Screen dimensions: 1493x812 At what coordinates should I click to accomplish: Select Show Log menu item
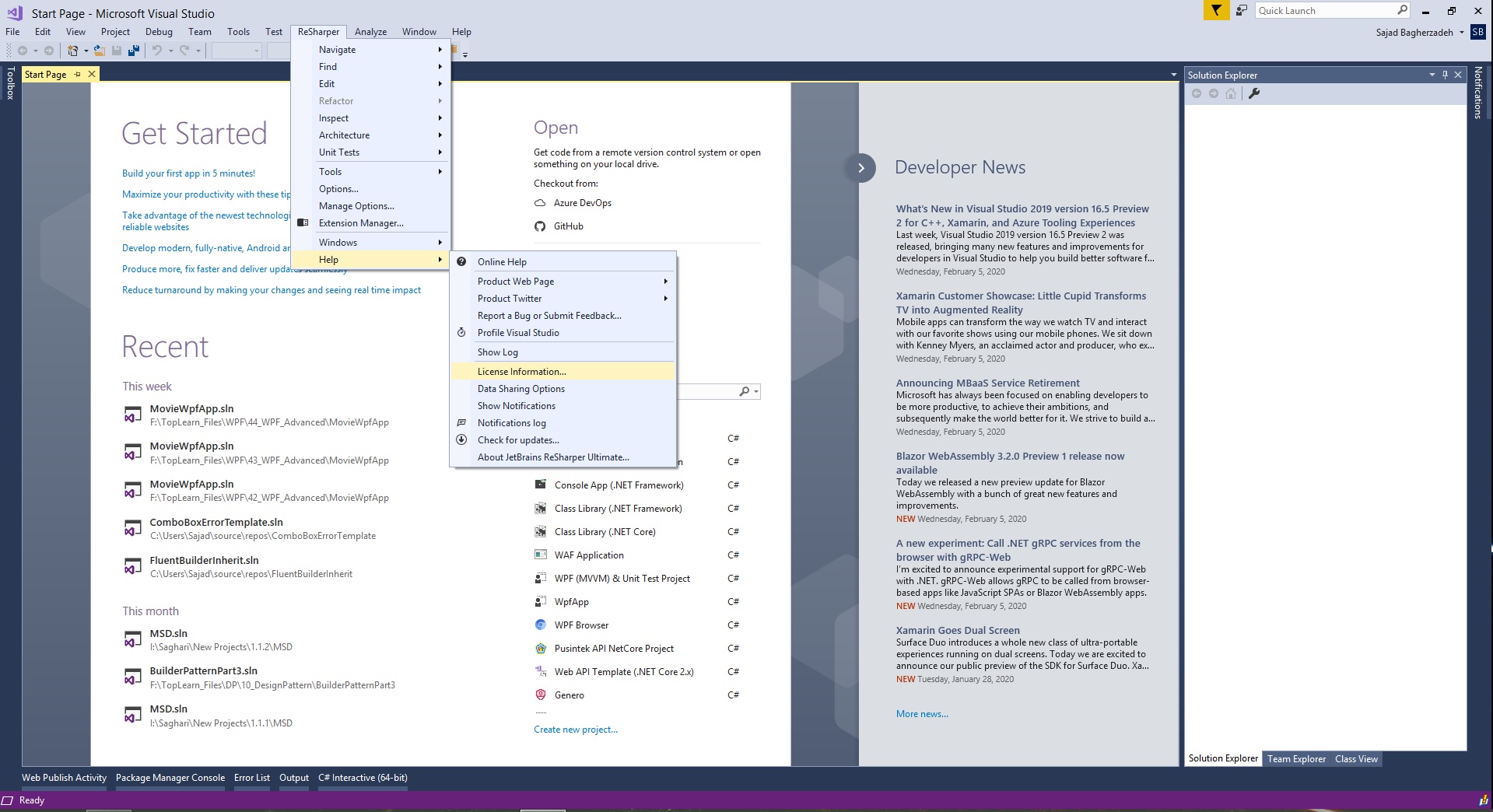point(563,352)
